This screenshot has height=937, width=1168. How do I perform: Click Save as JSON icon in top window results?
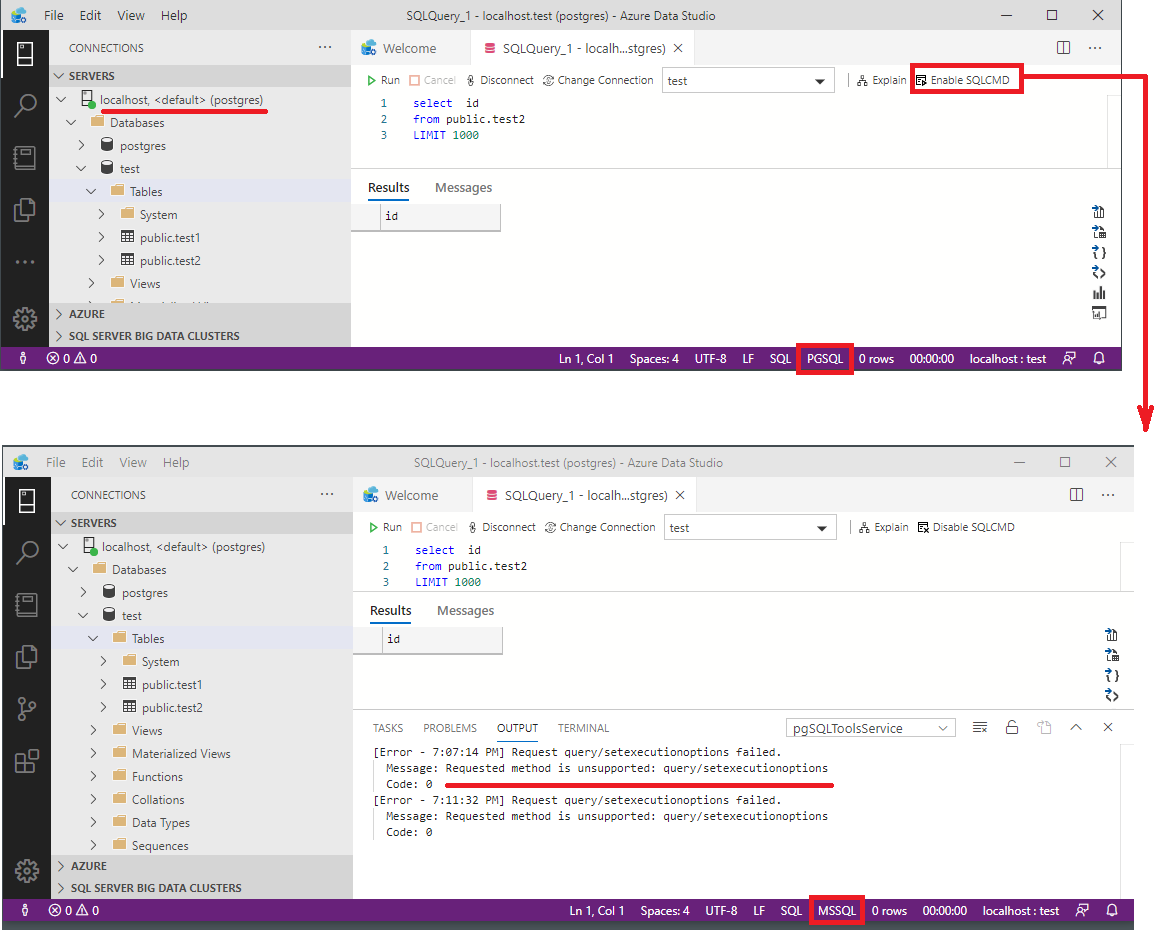click(x=1099, y=252)
